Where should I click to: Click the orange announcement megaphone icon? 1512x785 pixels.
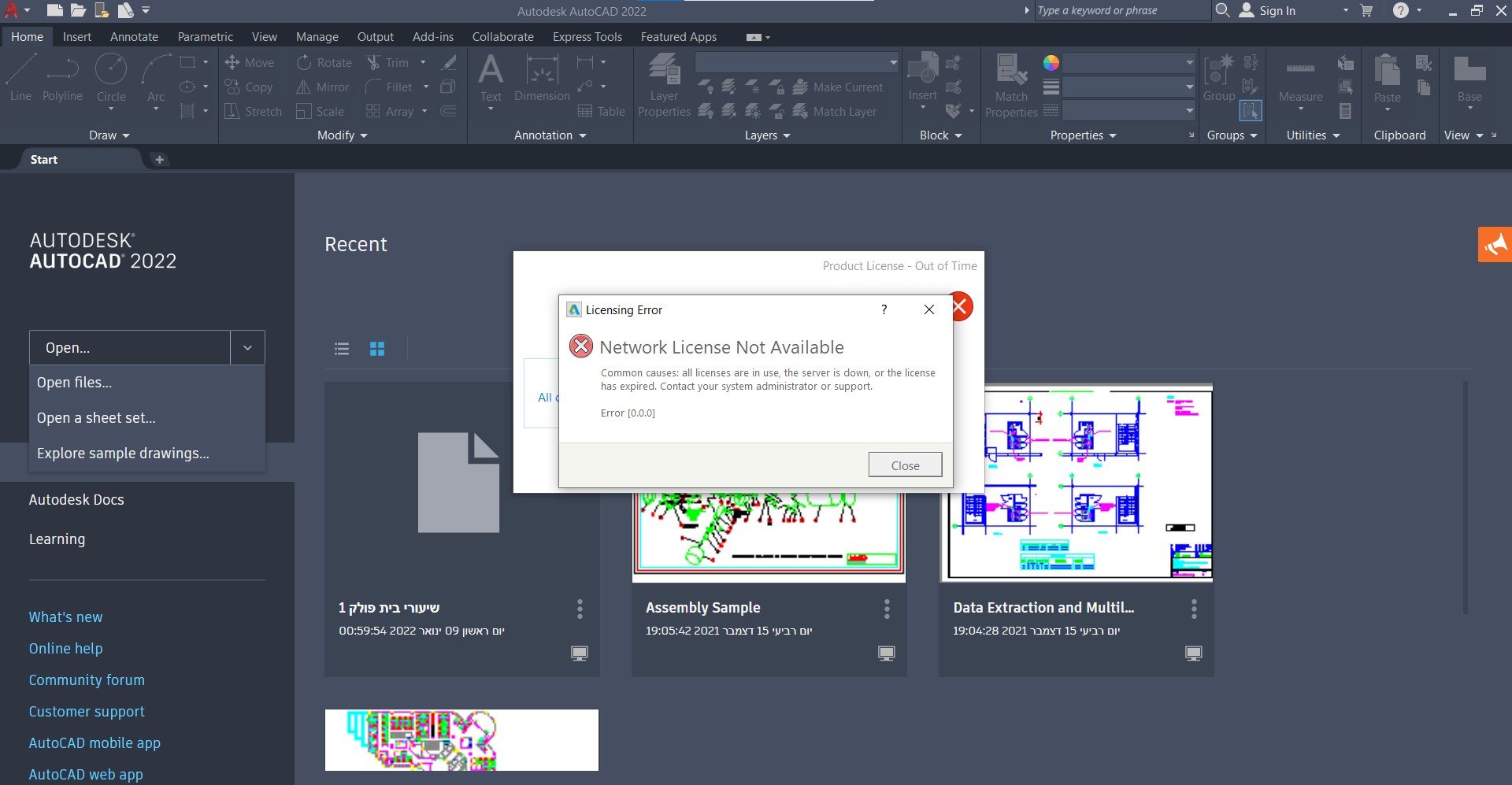pyautogui.click(x=1495, y=245)
